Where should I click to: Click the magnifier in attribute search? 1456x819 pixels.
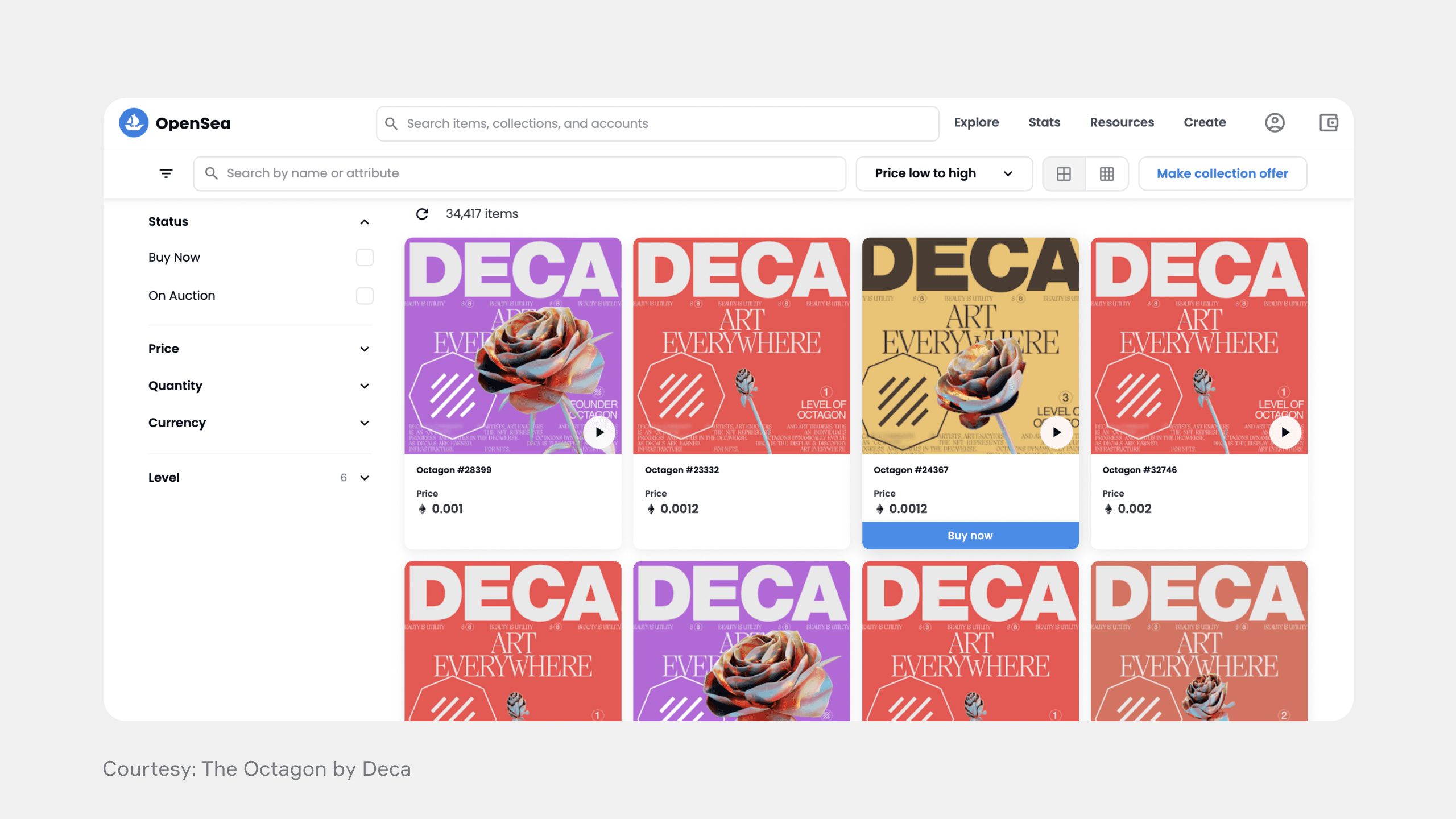211,173
